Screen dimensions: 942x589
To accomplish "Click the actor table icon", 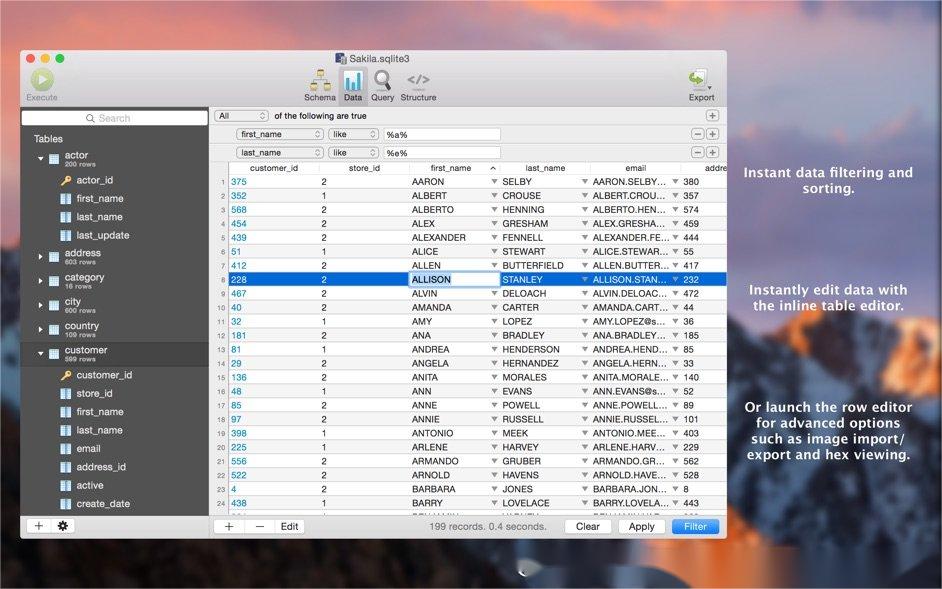I will [53, 159].
